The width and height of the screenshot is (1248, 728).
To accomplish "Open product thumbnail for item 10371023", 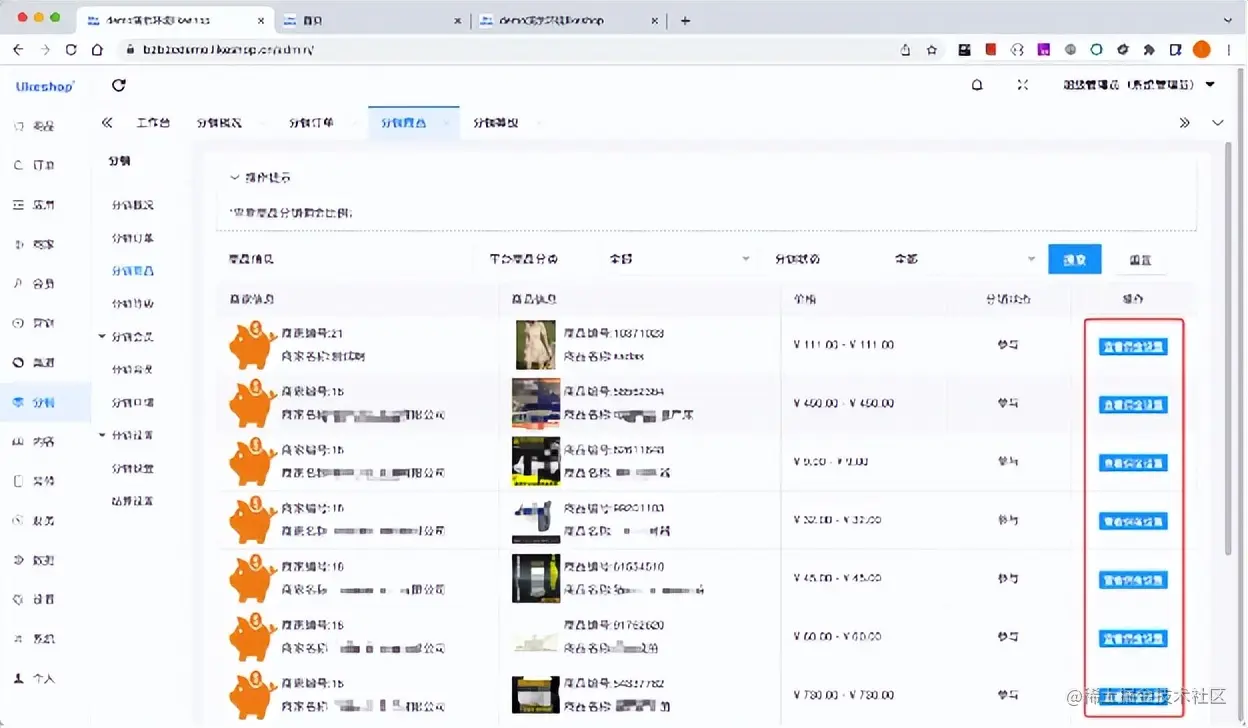I will click(536, 345).
